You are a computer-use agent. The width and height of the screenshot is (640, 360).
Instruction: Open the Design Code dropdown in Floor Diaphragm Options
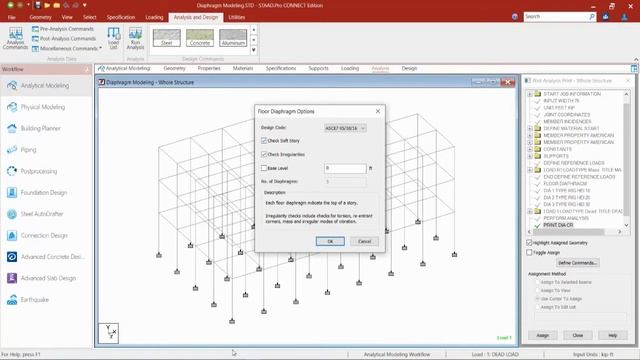345,128
